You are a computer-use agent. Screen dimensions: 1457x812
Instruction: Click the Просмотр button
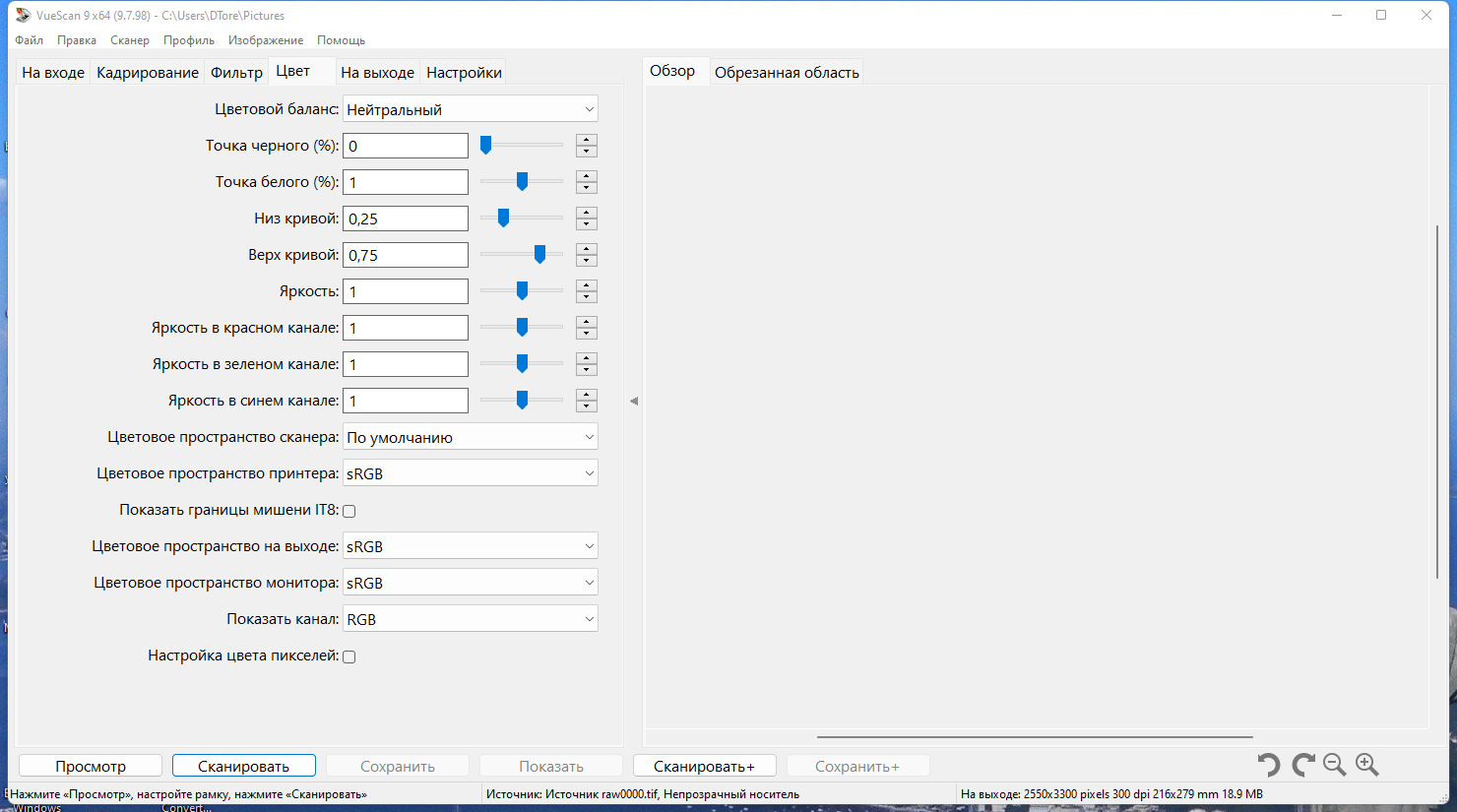pyautogui.click(x=91, y=766)
